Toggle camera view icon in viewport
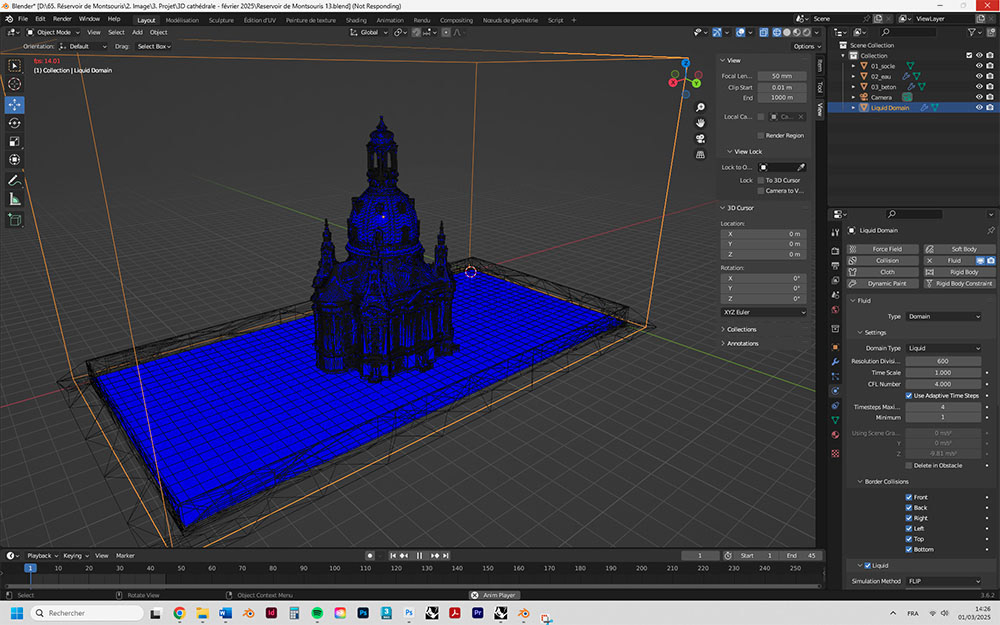The image size is (1000, 625). click(x=700, y=138)
